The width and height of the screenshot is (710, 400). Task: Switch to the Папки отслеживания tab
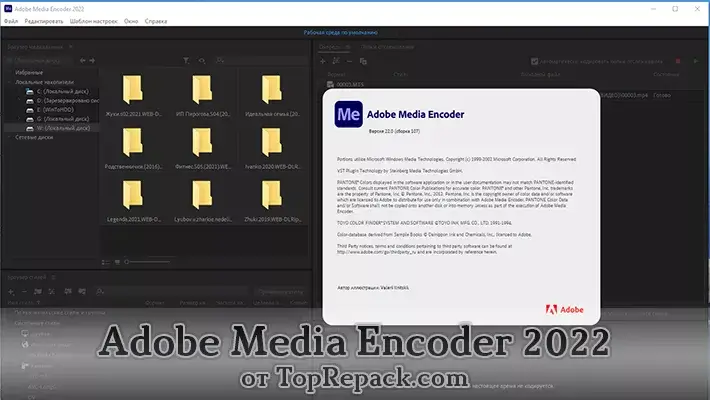pos(388,47)
